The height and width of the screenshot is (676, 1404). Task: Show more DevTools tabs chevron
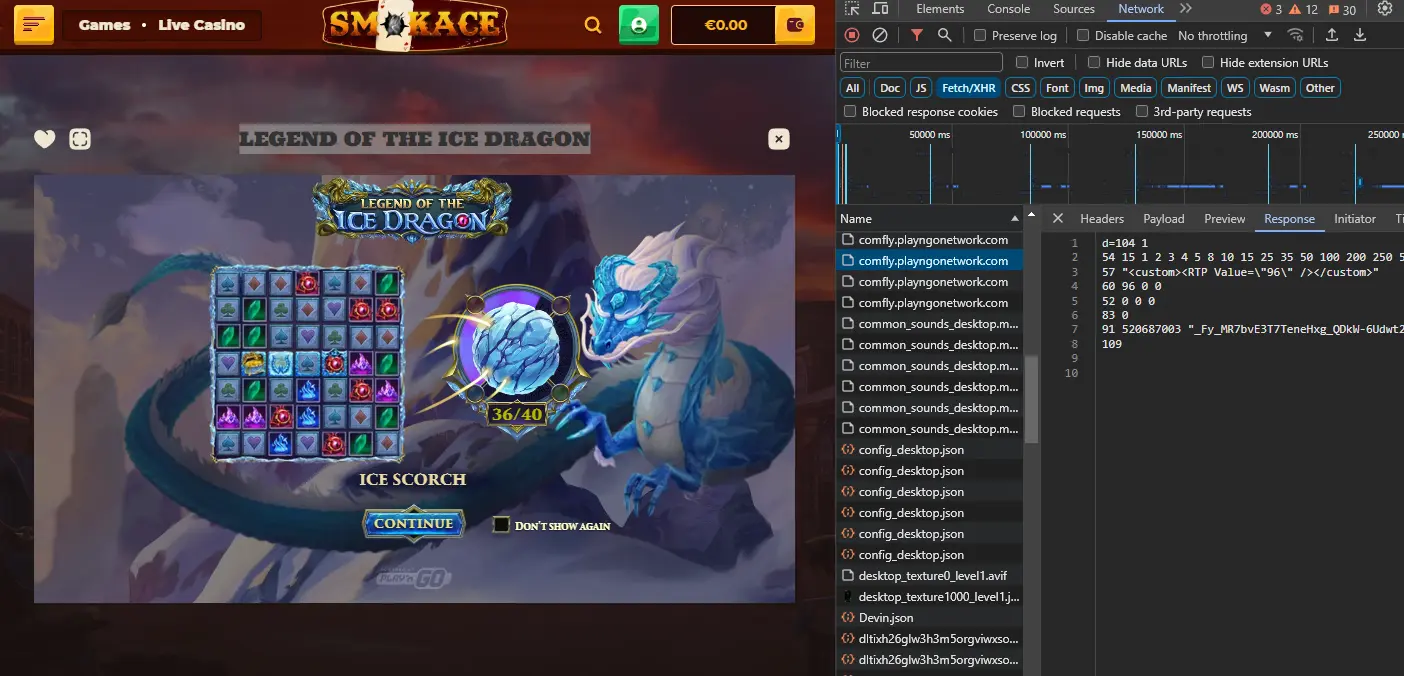tap(1186, 9)
